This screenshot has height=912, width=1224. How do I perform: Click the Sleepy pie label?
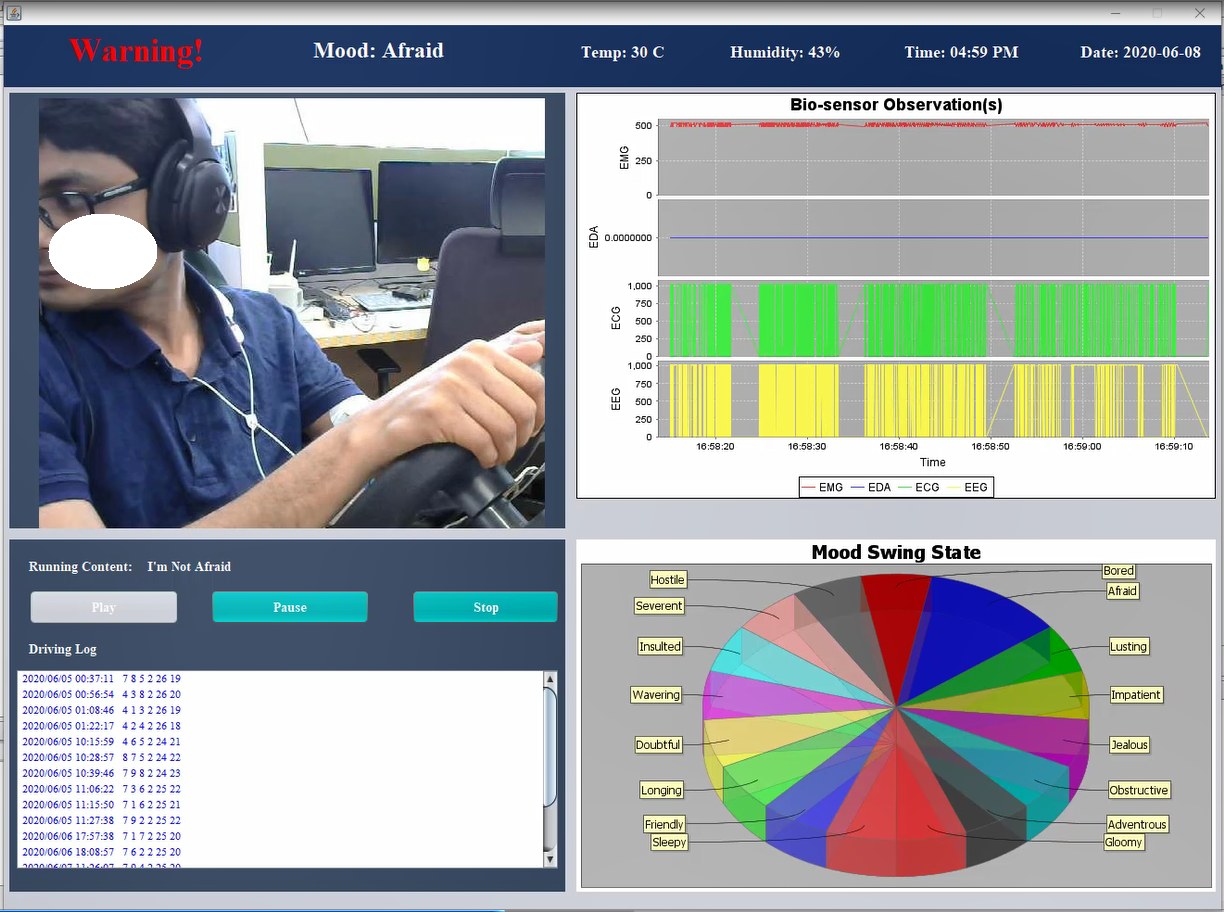669,842
